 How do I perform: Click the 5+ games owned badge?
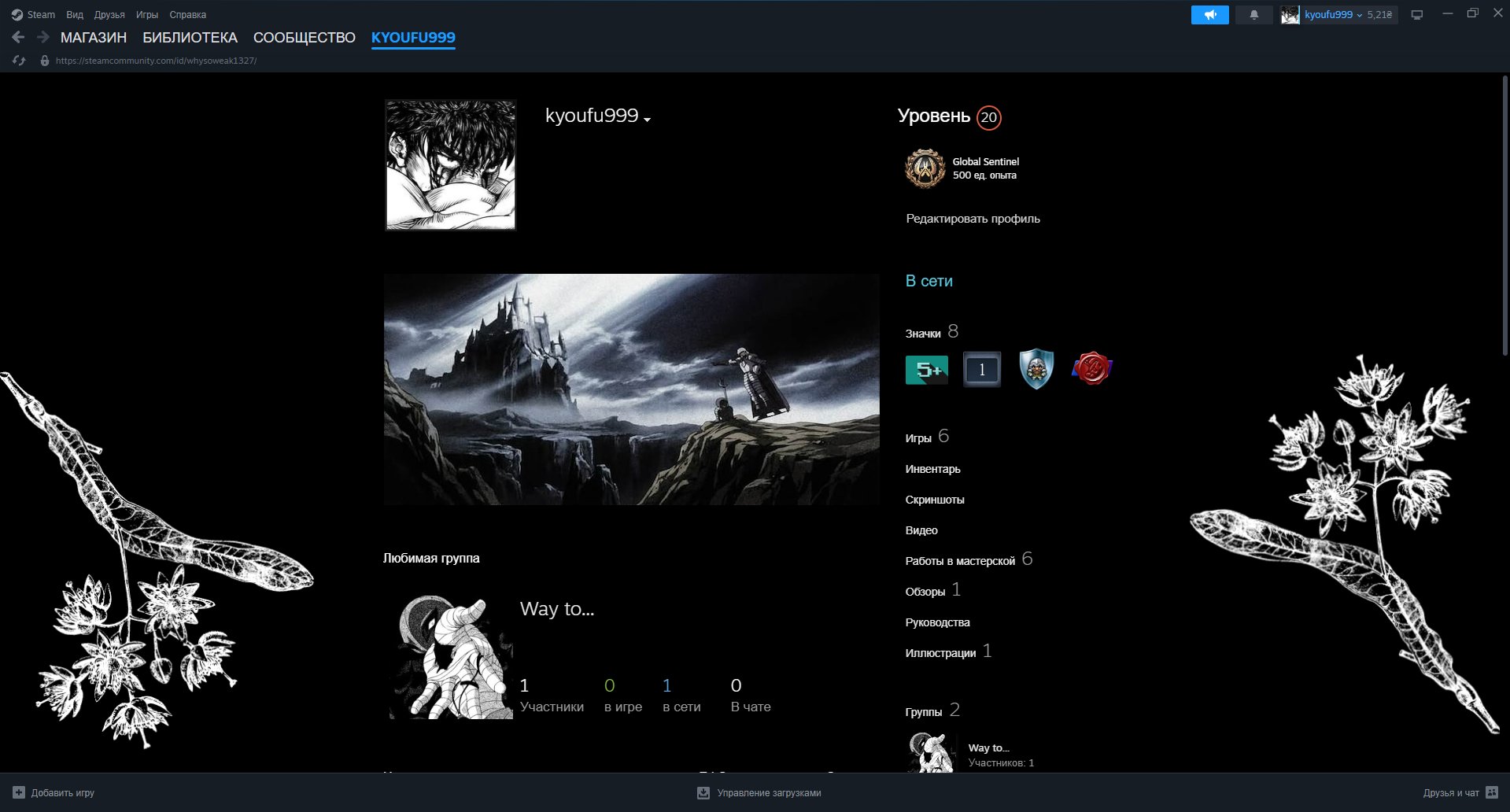point(927,370)
